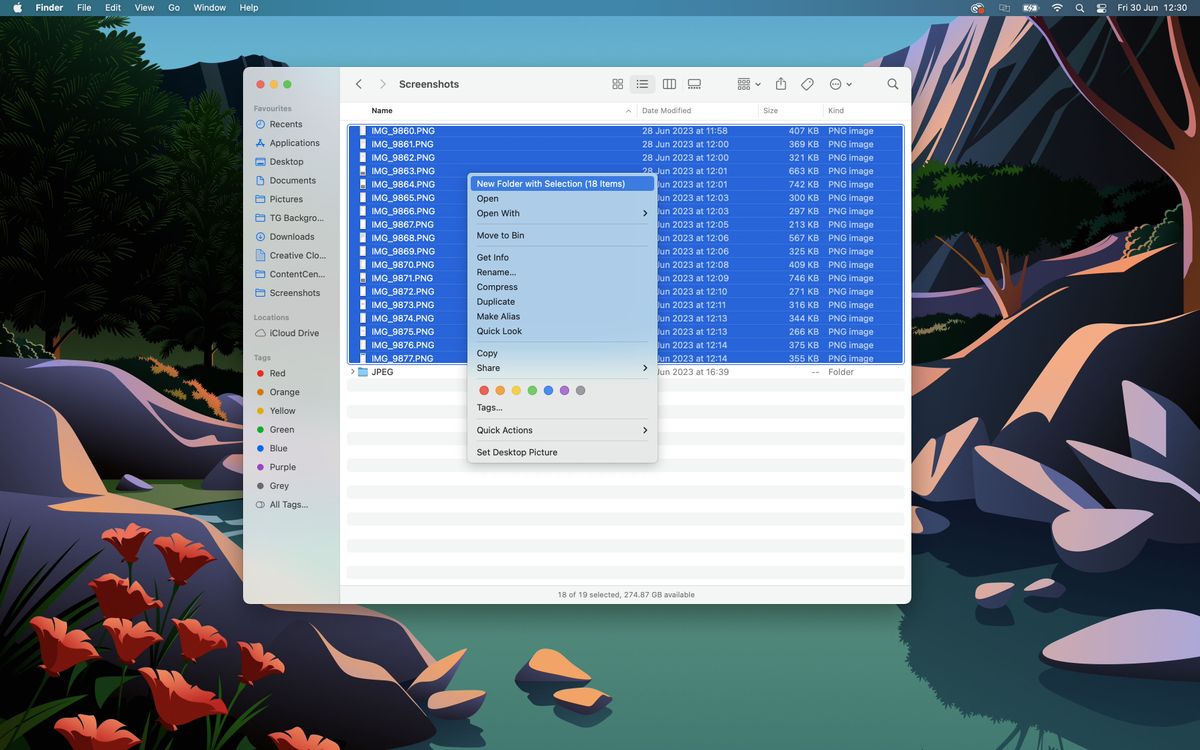Screen dimensions: 1200x750
Task: Open Downloads from the sidebar
Action: tap(291, 236)
